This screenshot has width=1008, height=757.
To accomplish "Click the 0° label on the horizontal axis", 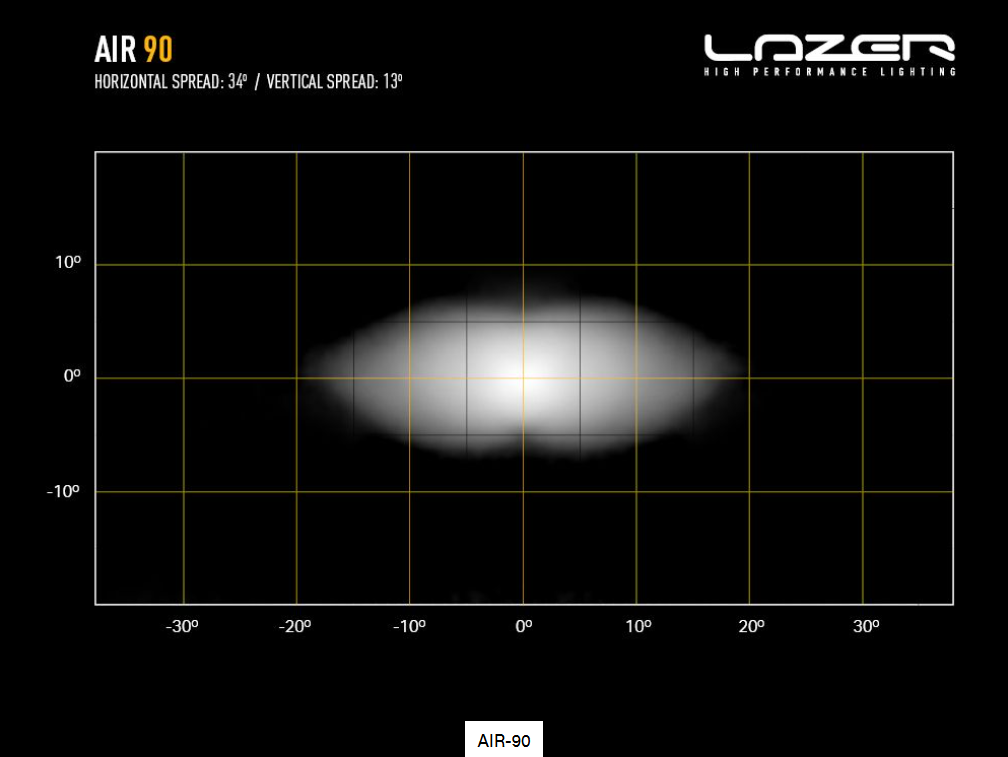I will pyautogui.click(x=524, y=626).
